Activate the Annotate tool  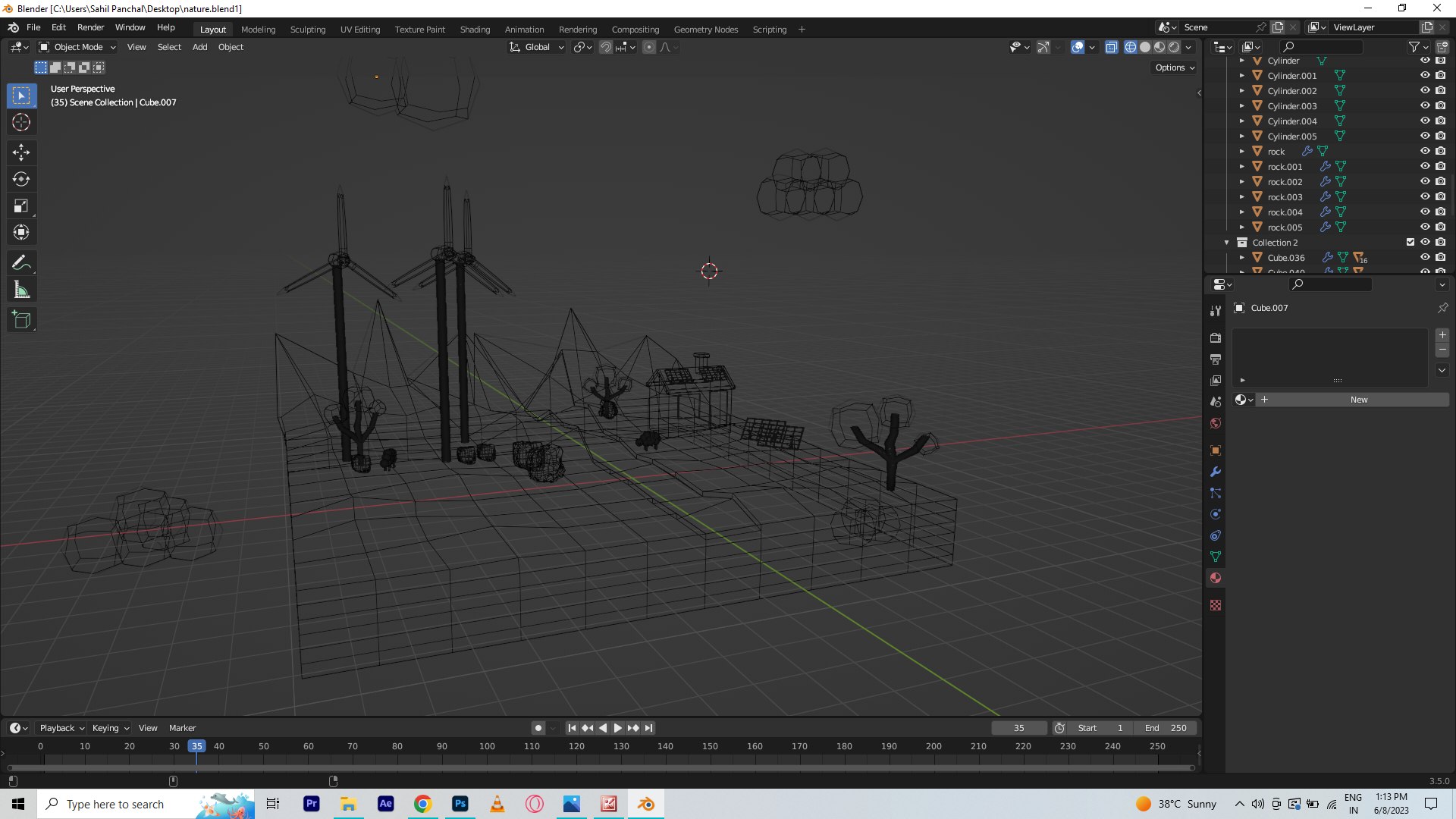[x=21, y=263]
